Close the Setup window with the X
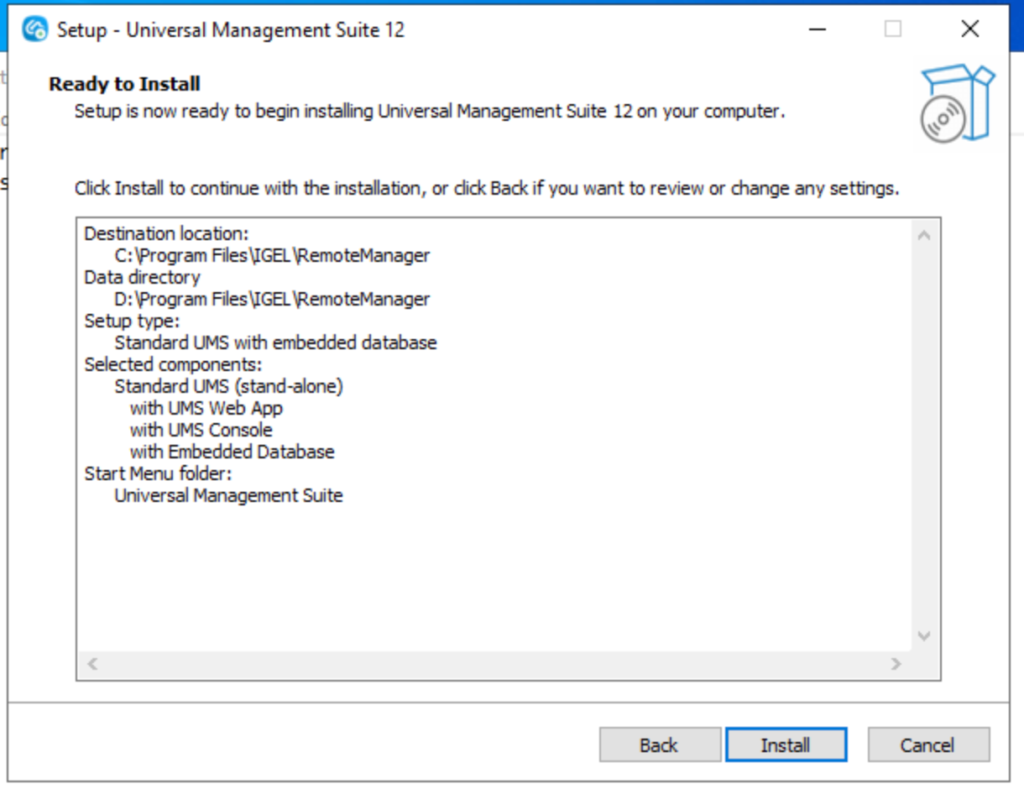The image size is (1024, 789). (x=969, y=29)
